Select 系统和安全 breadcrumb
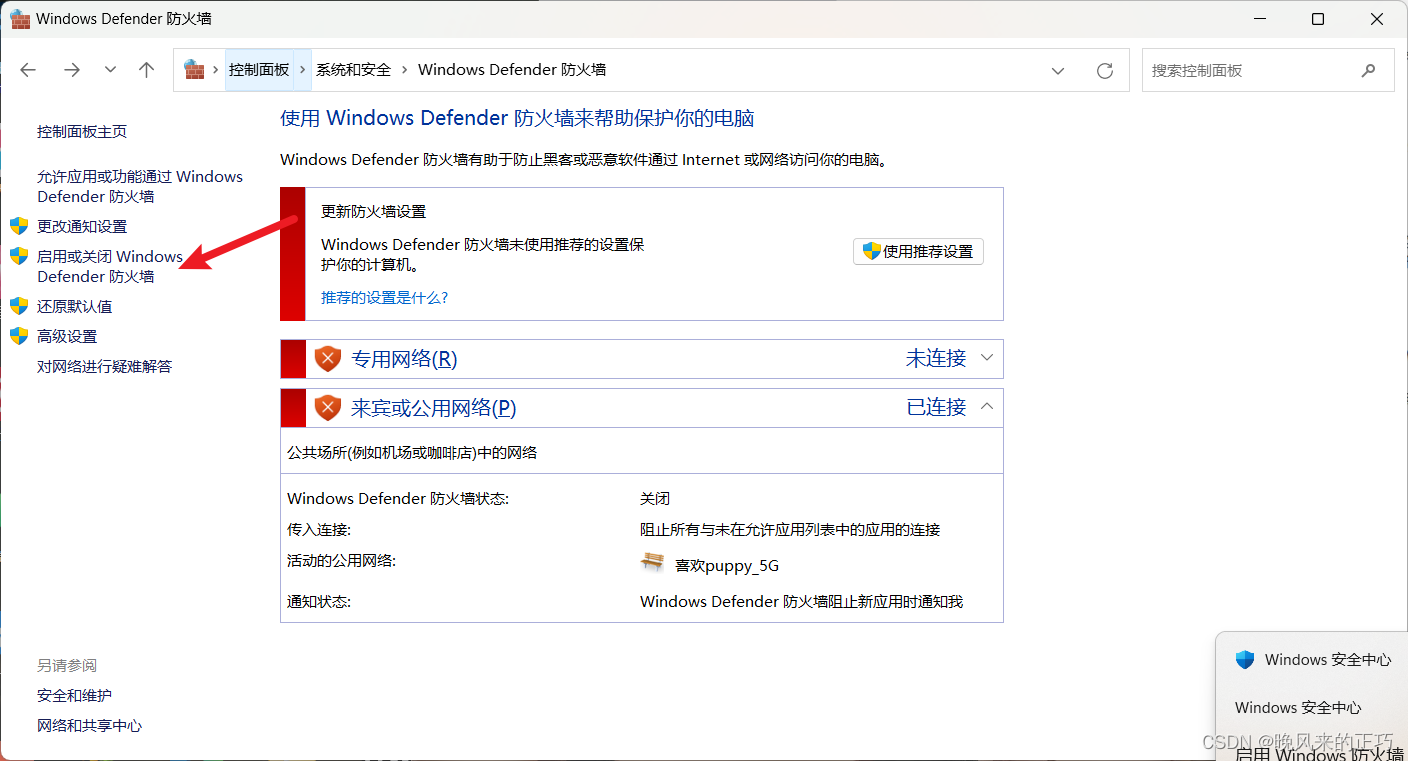Image resolution: width=1408 pixels, height=761 pixels. pyautogui.click(x=353, y=70)
